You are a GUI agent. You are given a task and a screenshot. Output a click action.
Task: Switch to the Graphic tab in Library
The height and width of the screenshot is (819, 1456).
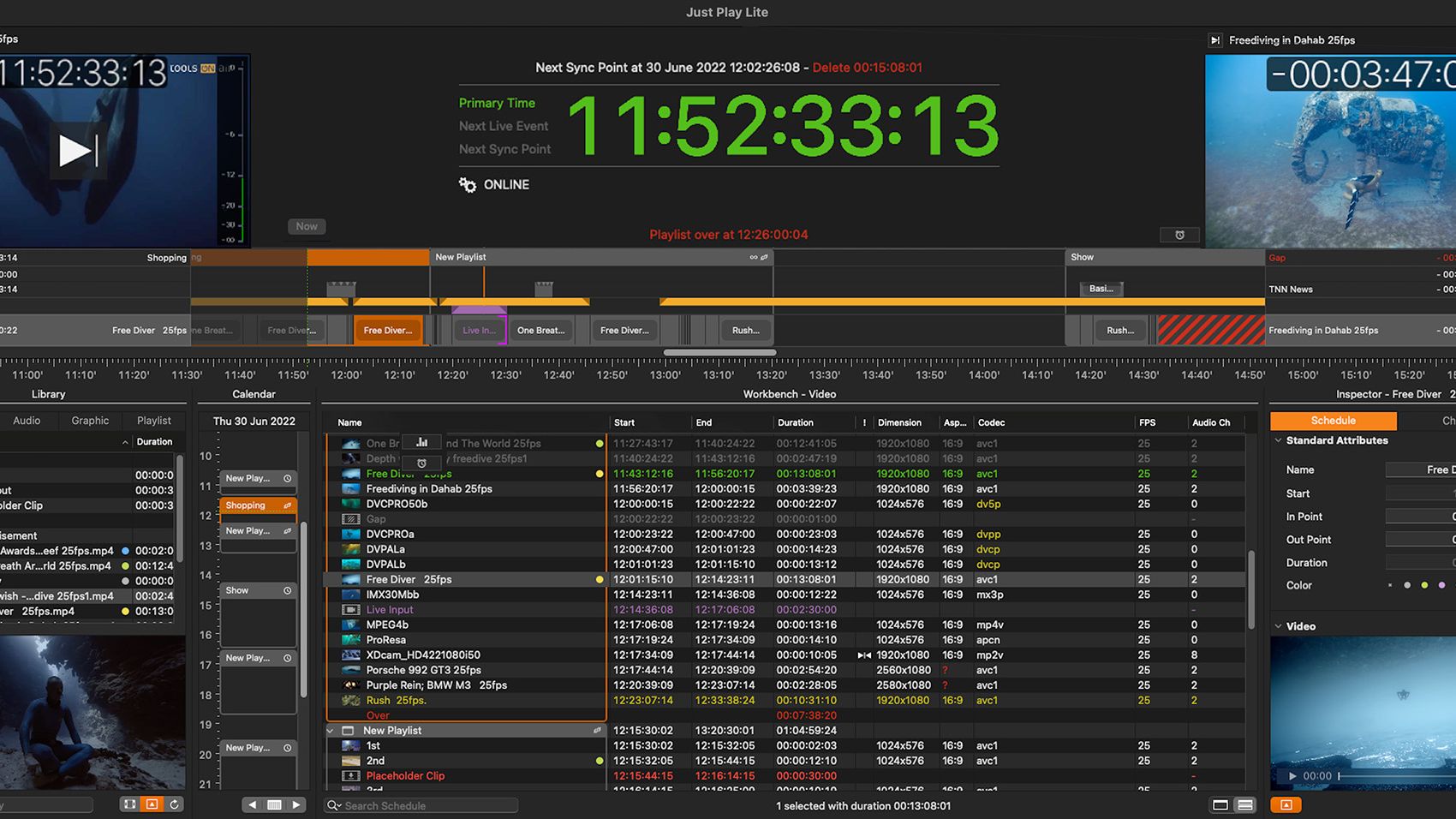click(x=90, y=421)
